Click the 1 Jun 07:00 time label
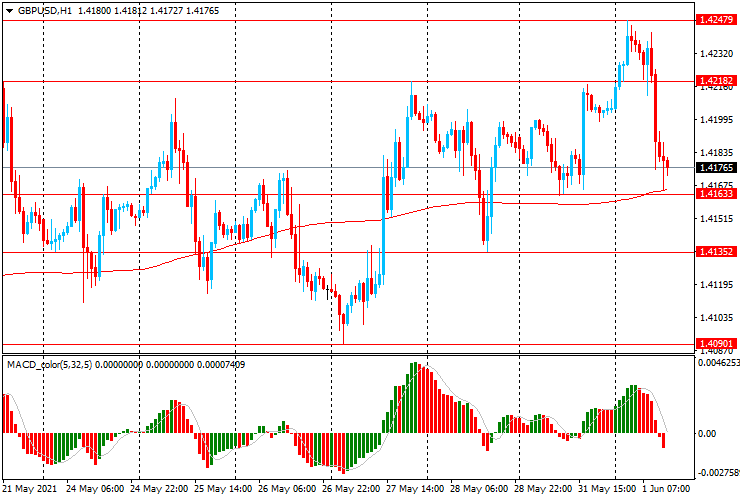 666,490
